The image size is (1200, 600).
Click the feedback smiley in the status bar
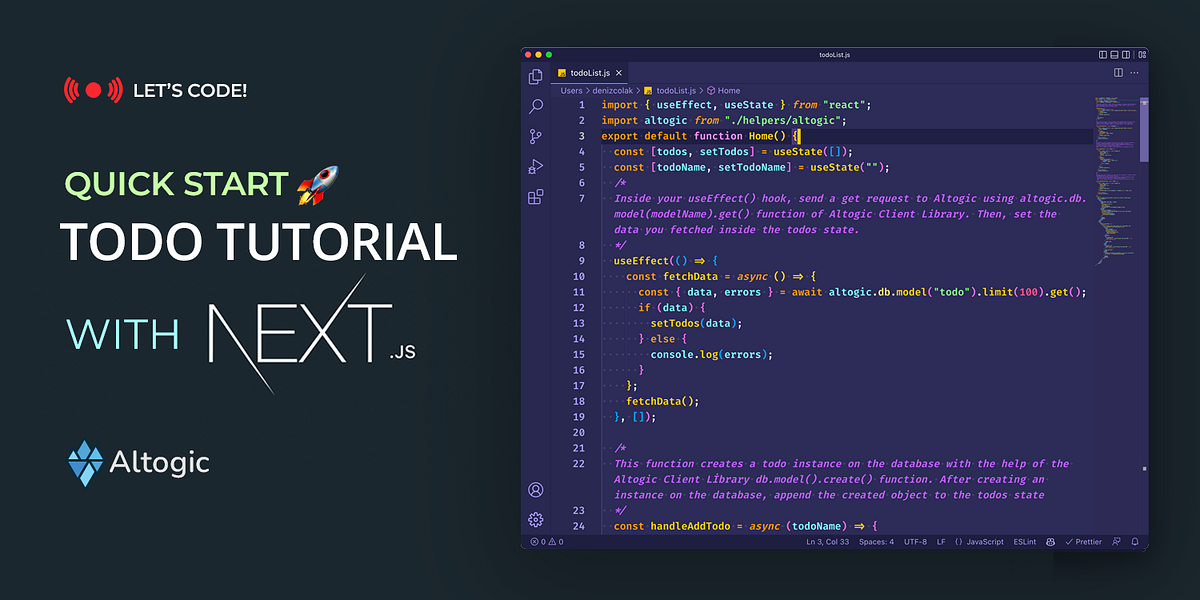click(1049, 541)
